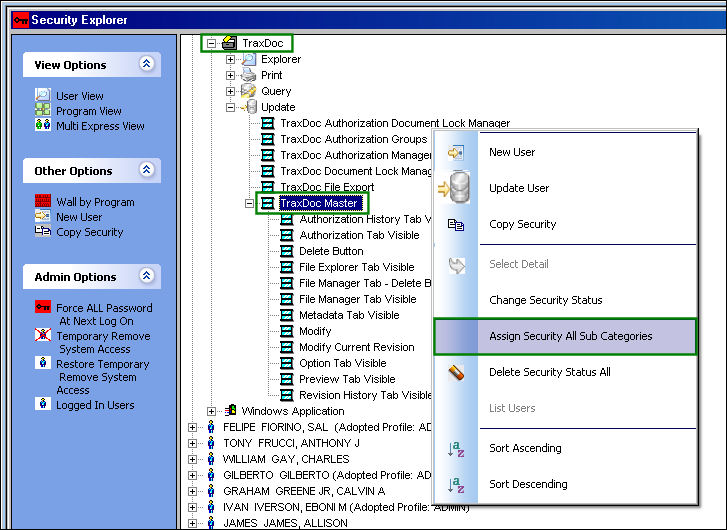Click the Windows Application node icon
The image size is (727, 530).
tap(230, 410)
